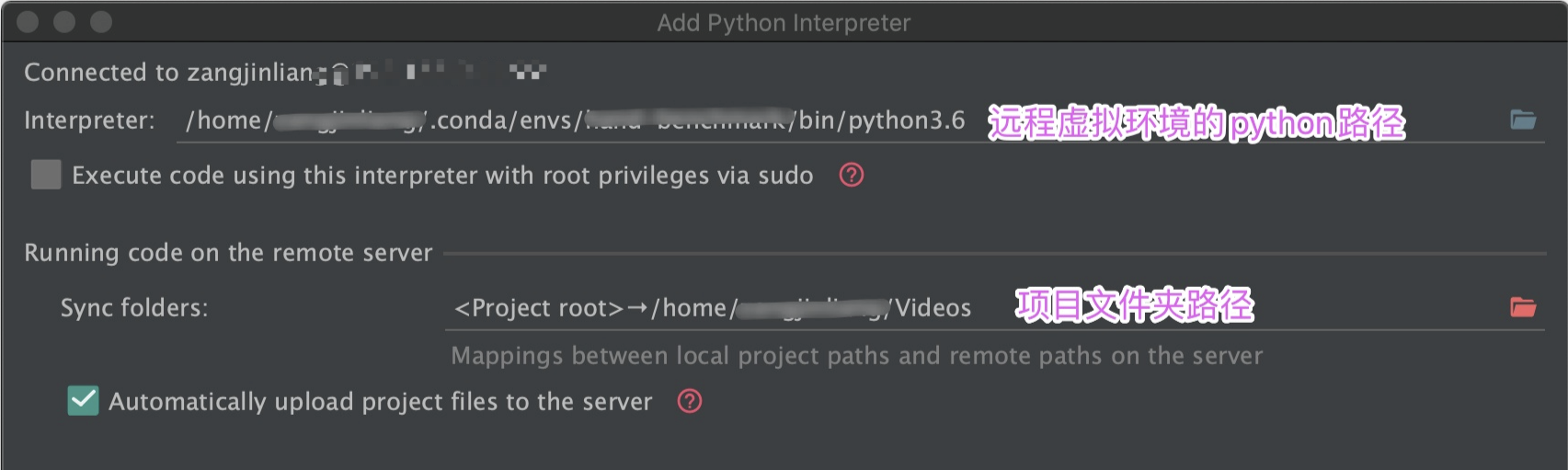Click the 'Mappings between local project paths' hint
1568x470 pixels.
click(x=856, y=356)
